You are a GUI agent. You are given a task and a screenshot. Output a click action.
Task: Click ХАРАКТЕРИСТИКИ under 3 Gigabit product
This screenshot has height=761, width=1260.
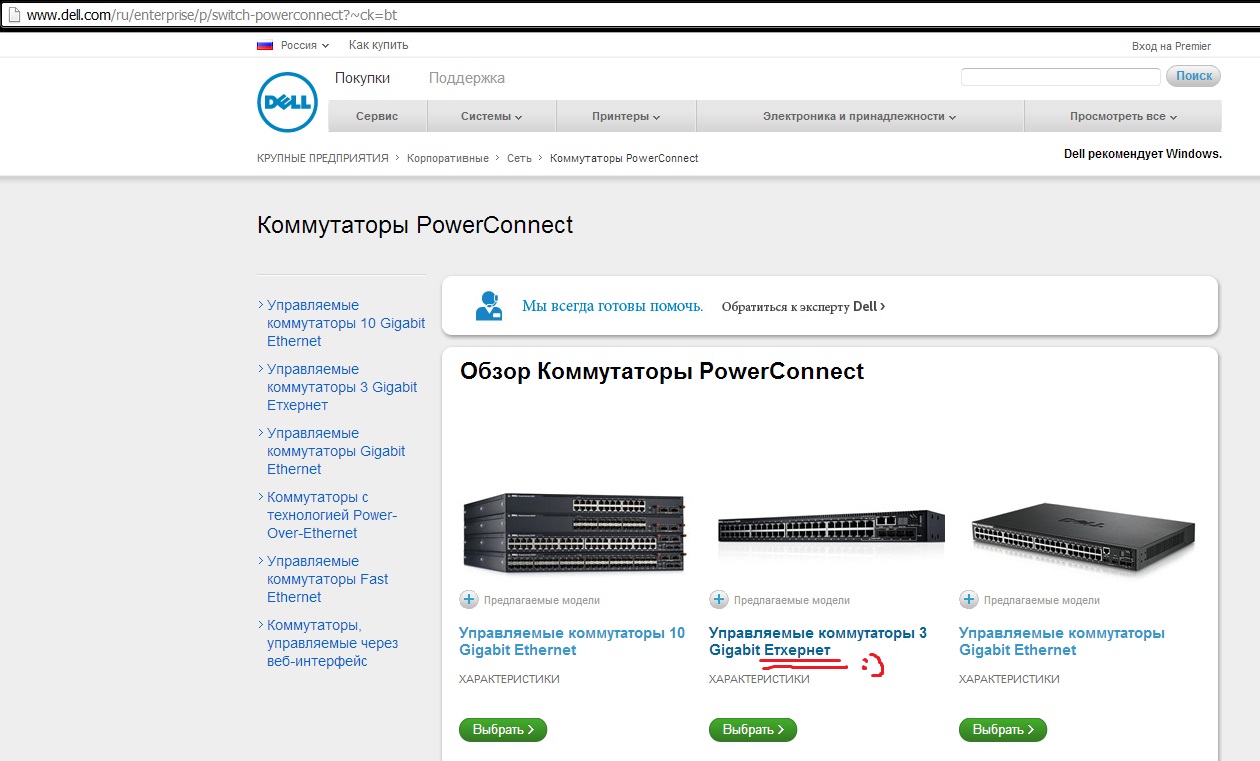(759, 679)
